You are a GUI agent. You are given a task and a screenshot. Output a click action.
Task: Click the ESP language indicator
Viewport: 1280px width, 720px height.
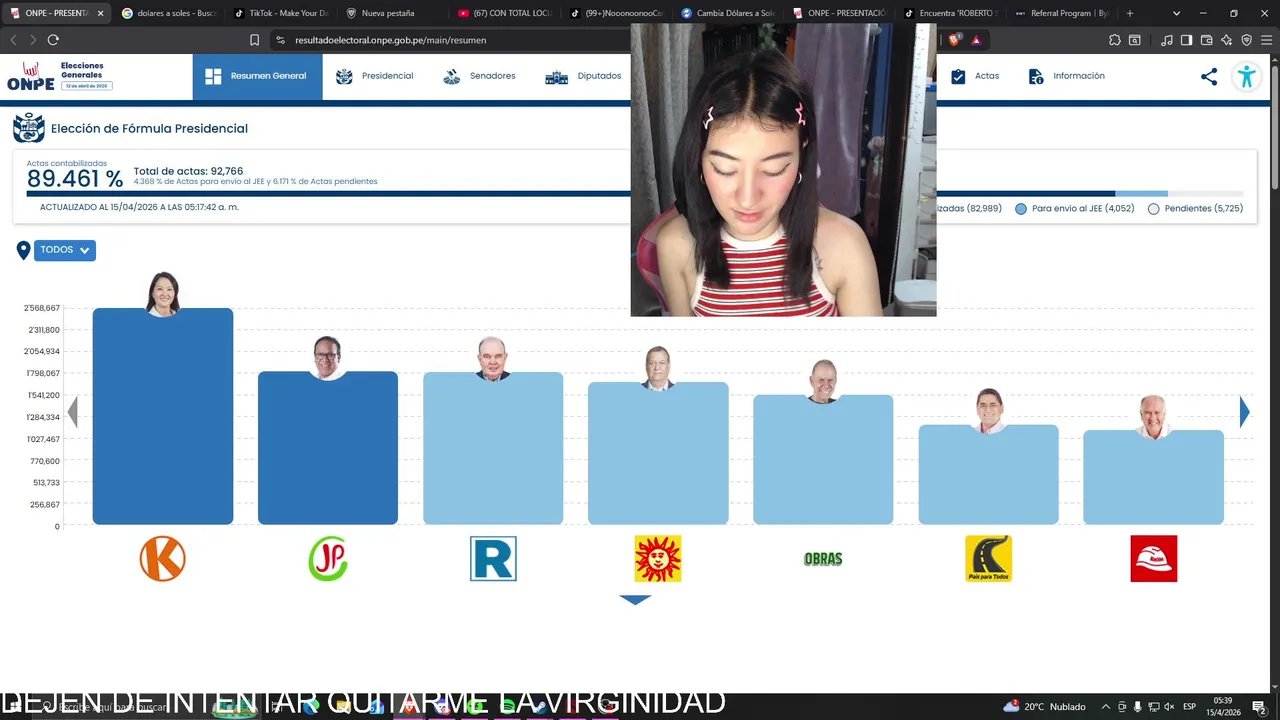click(1189, 707)
